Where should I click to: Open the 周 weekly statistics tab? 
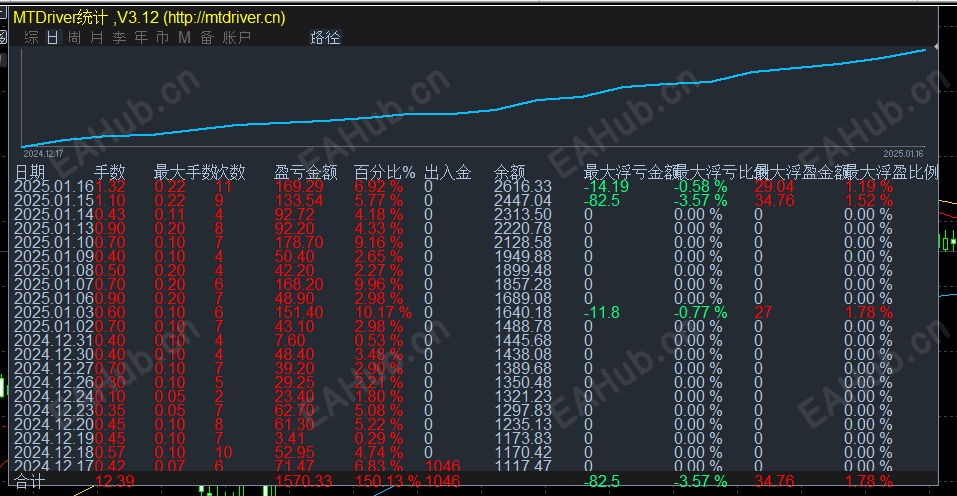click(x=75, y=37)
